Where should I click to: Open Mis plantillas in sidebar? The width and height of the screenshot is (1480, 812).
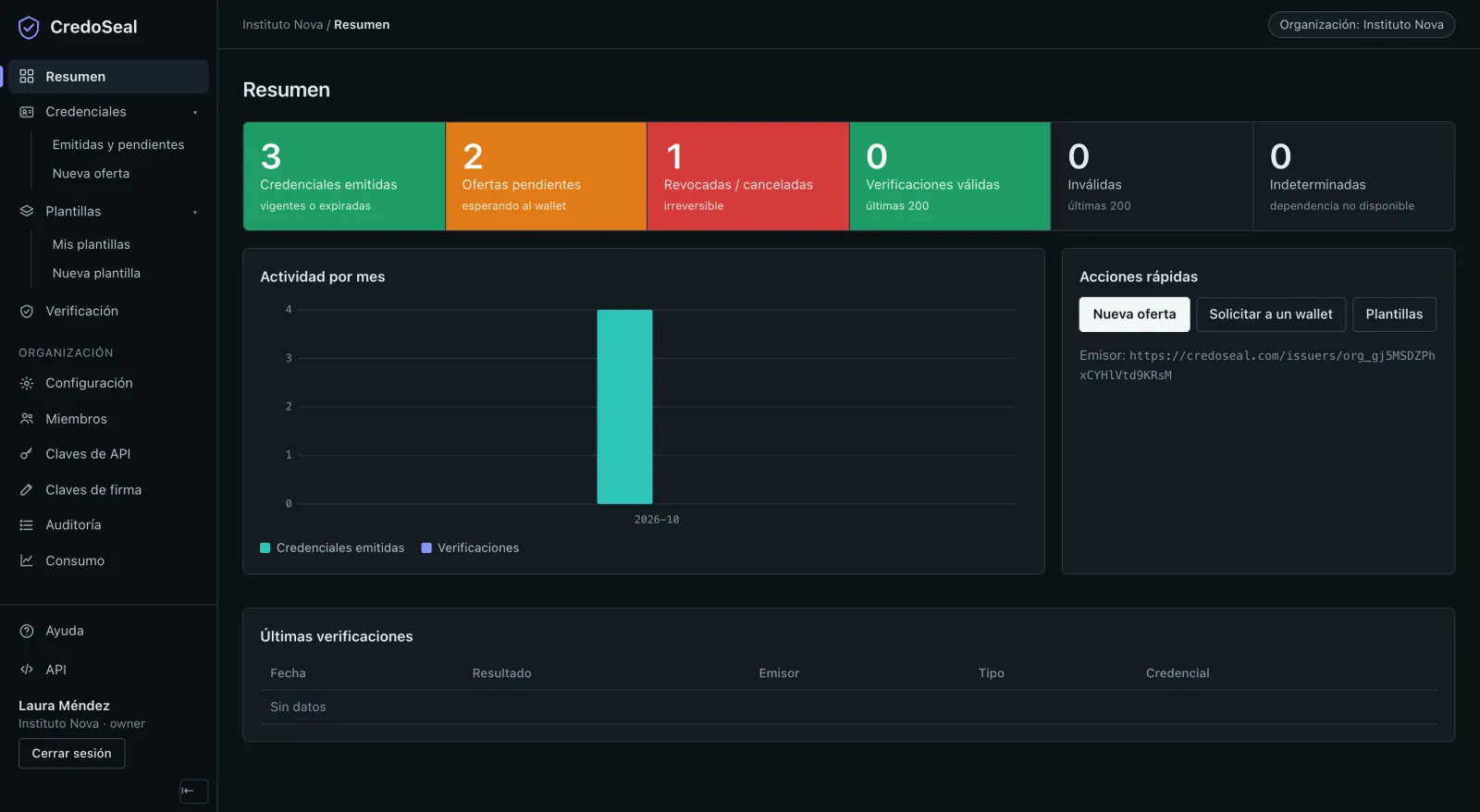pyautogui.click(x=92, y=245)
